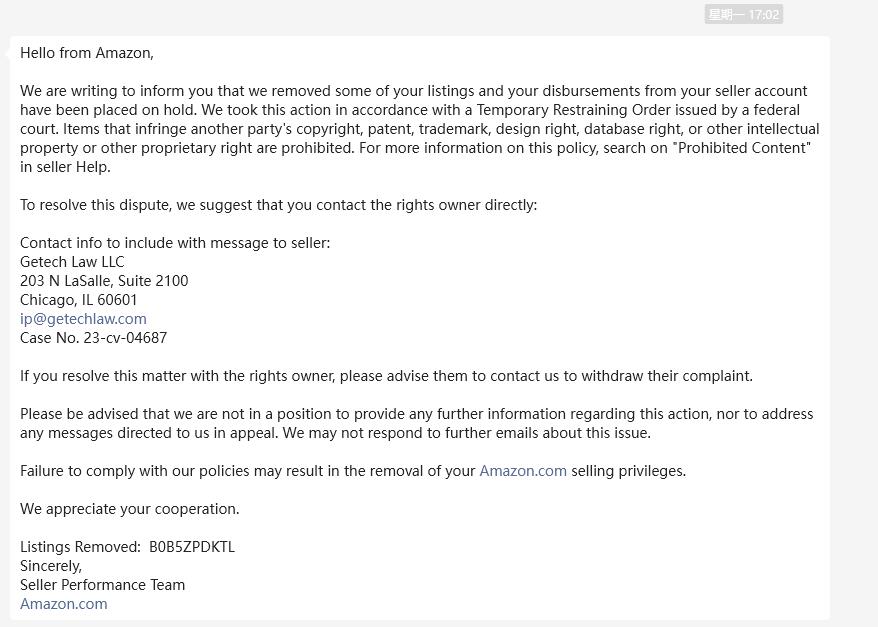Click the quoted "Prohibited Content" phrase
This screenshot has height=627, width=878.
pyautogui.click(x=744, y=148)
